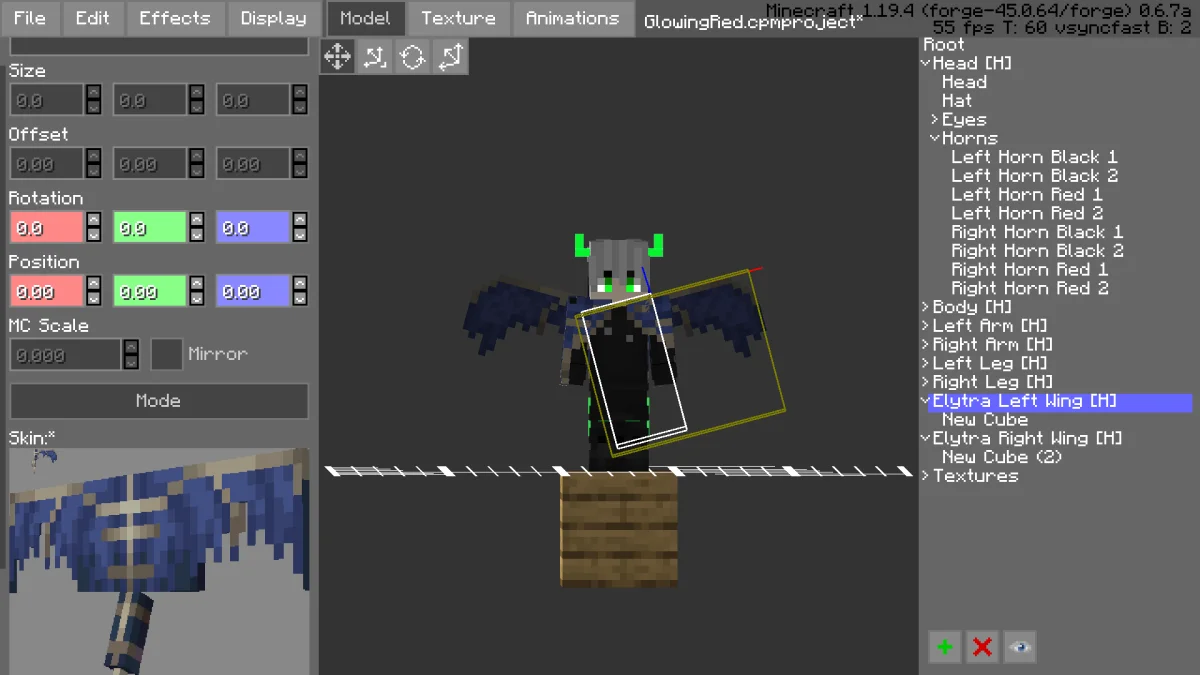
Task: Select Right Horn Red 2
Action: [x=1030, y=289]
